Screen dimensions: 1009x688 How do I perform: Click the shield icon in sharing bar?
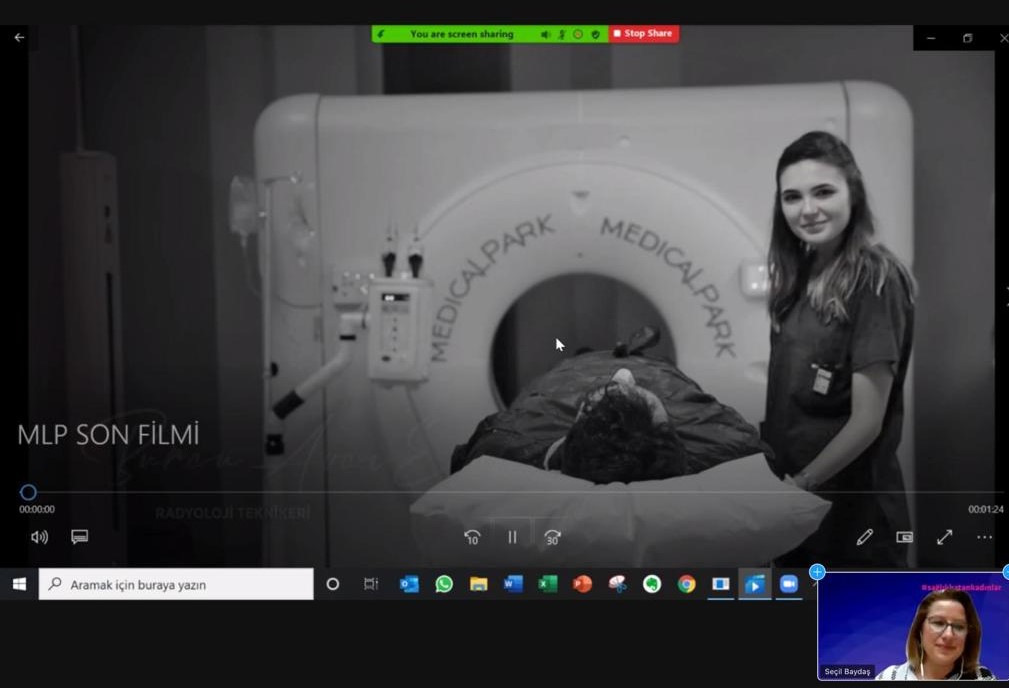point(595,34)
